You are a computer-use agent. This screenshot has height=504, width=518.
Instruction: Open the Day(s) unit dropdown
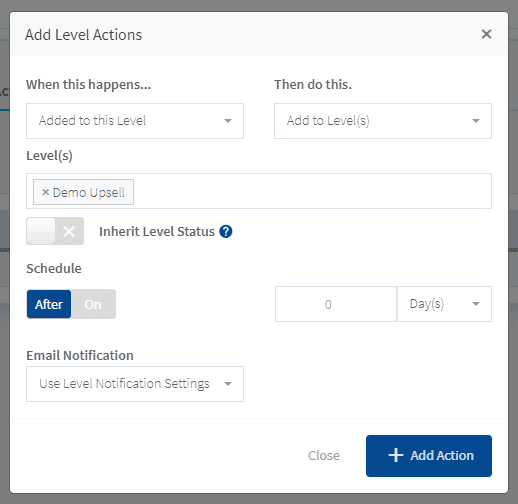tap(444, 304)
